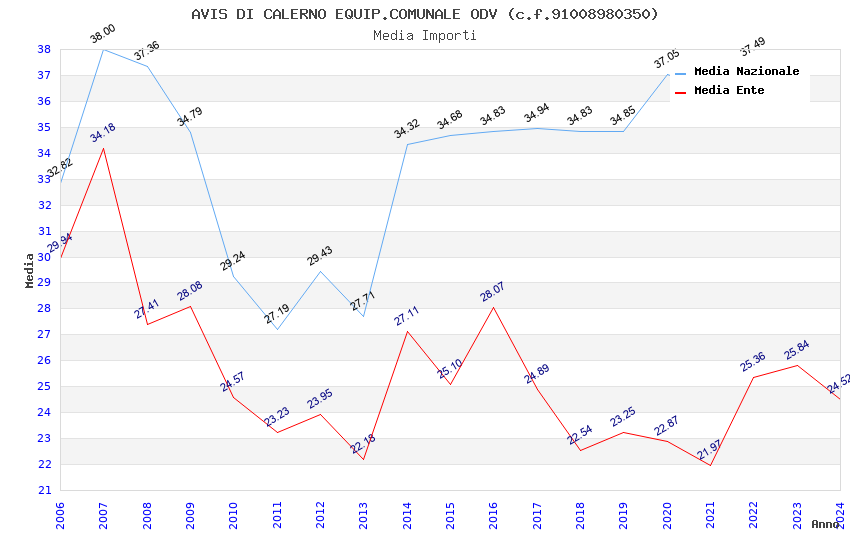The height and width of the screenshot is (550, 850).
Task: Click the 27.71 data label
Action: click(363, 301)
